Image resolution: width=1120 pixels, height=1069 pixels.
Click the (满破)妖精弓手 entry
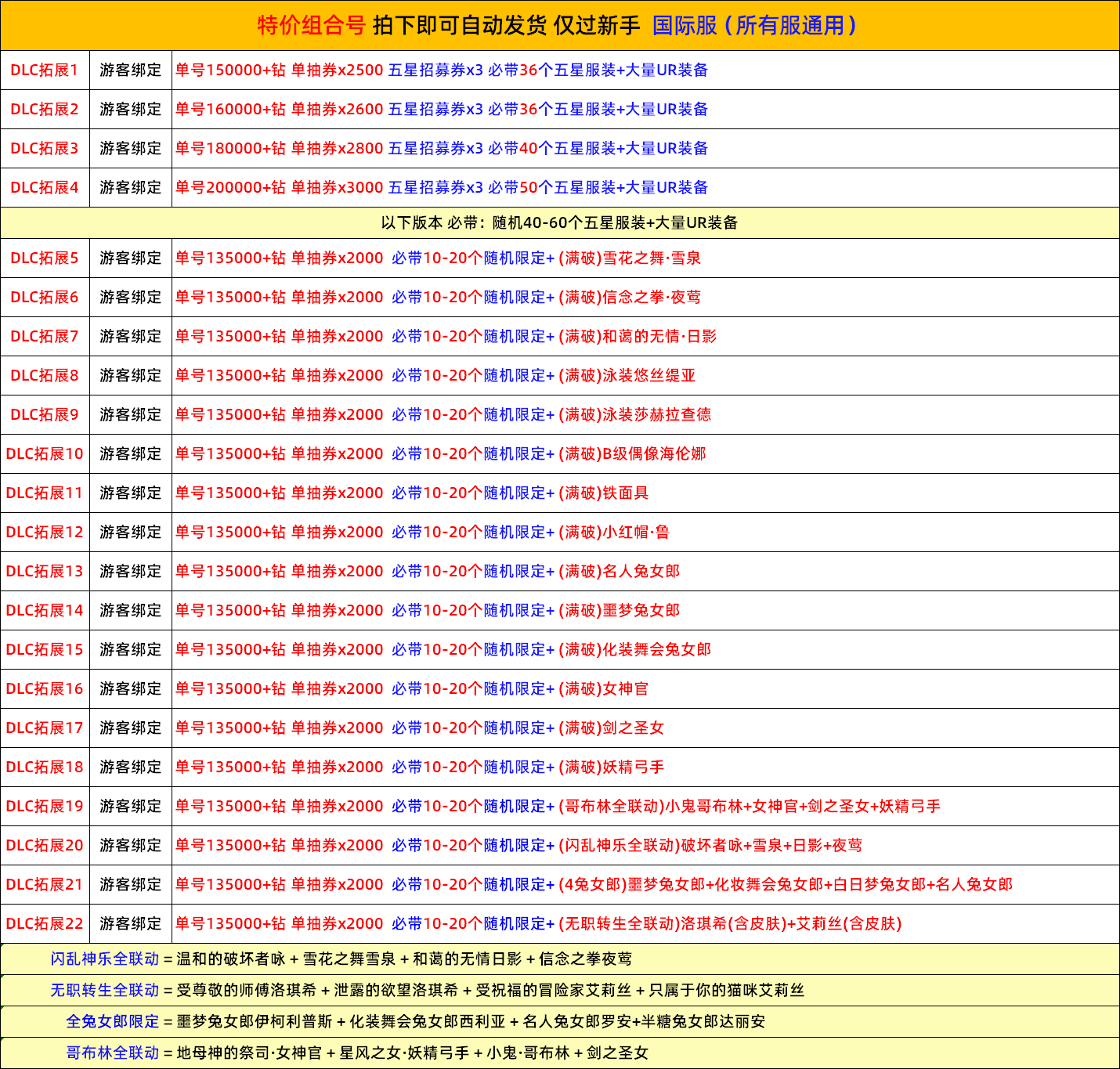612,767
